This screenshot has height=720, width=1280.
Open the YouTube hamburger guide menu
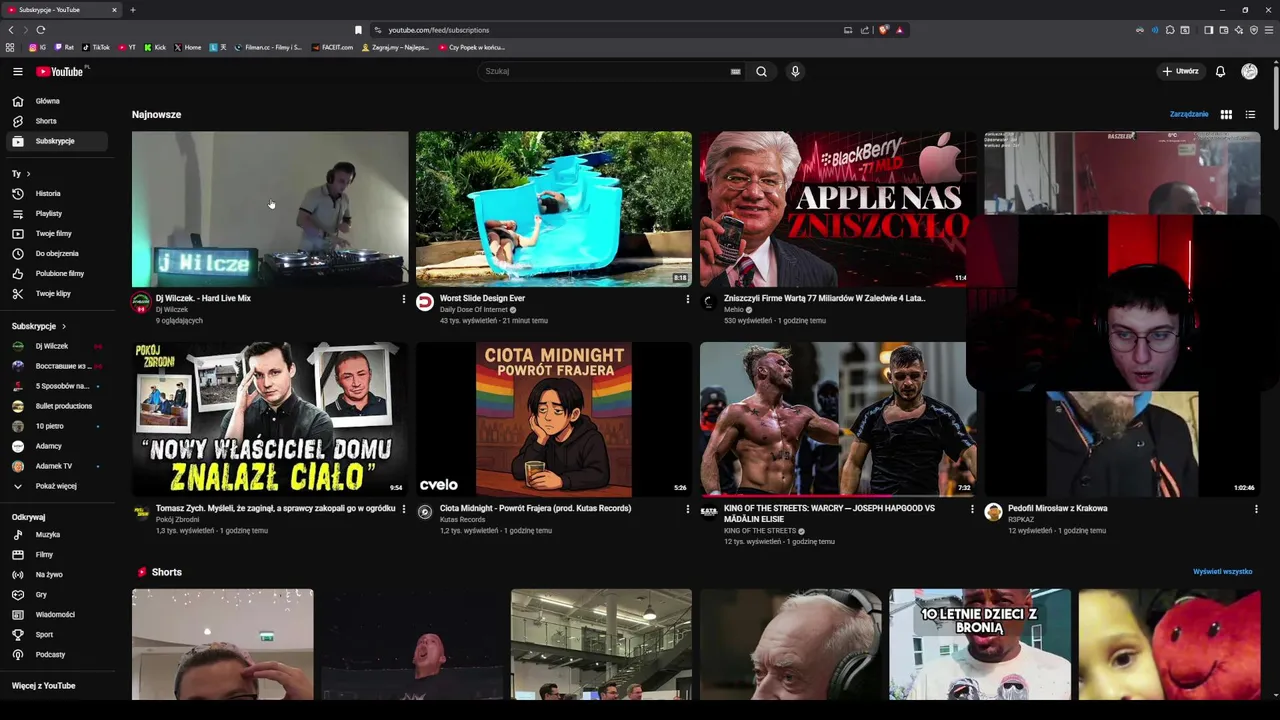(x=17, y=71)
